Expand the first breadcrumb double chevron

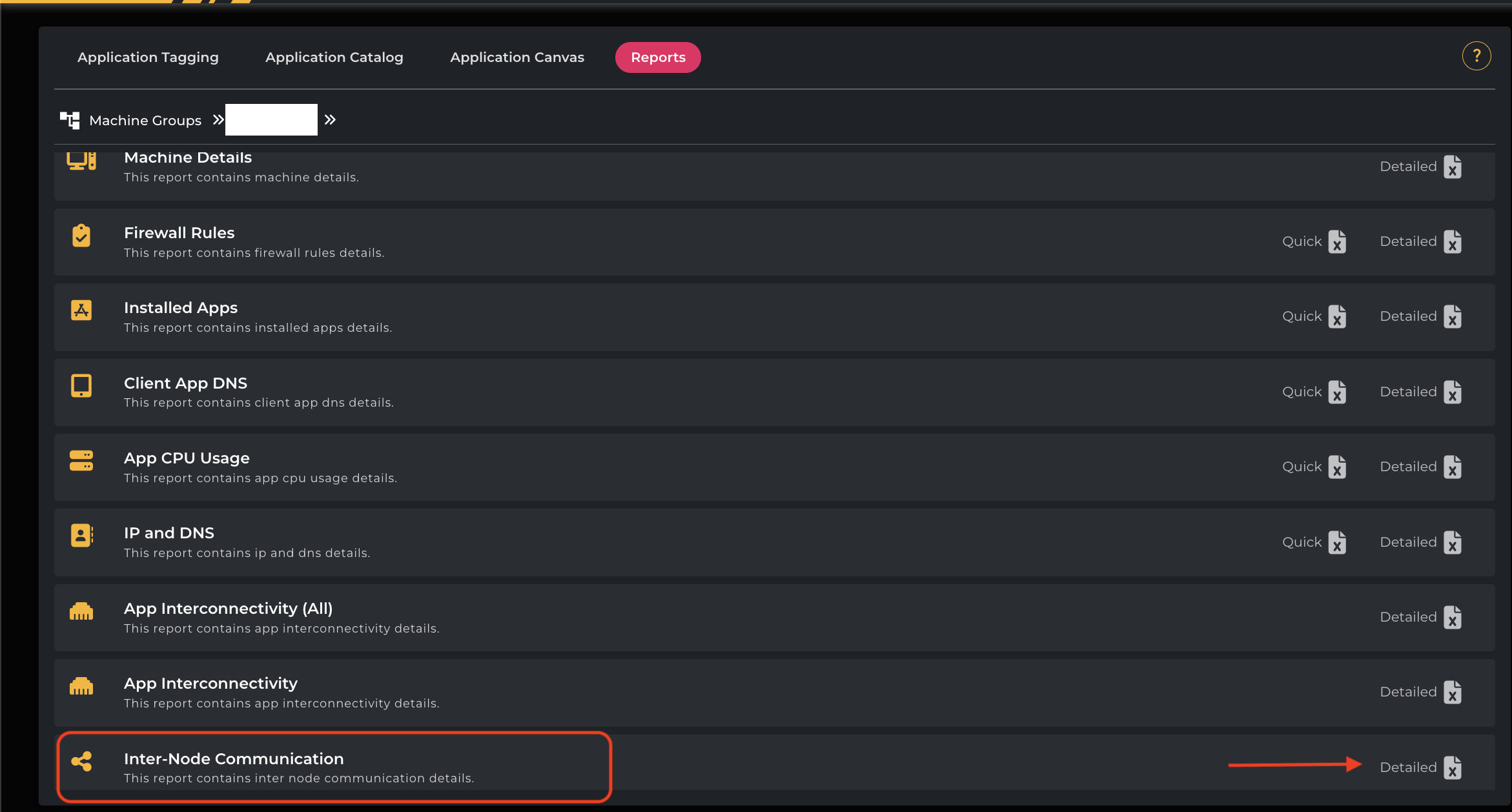click(x=218, y=120)
